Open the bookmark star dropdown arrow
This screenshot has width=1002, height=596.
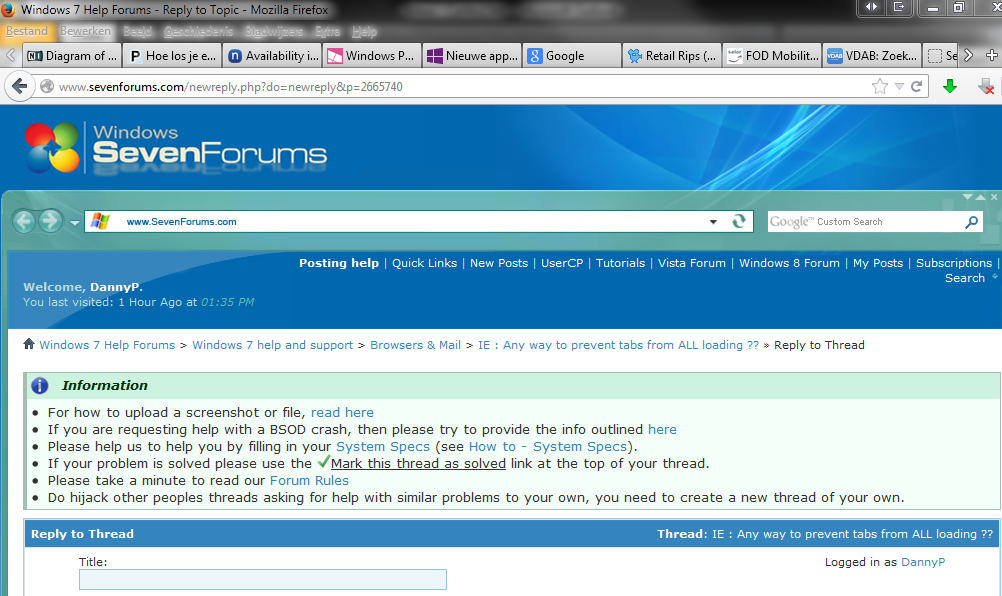pyautogui.click(x=899, y=86)
